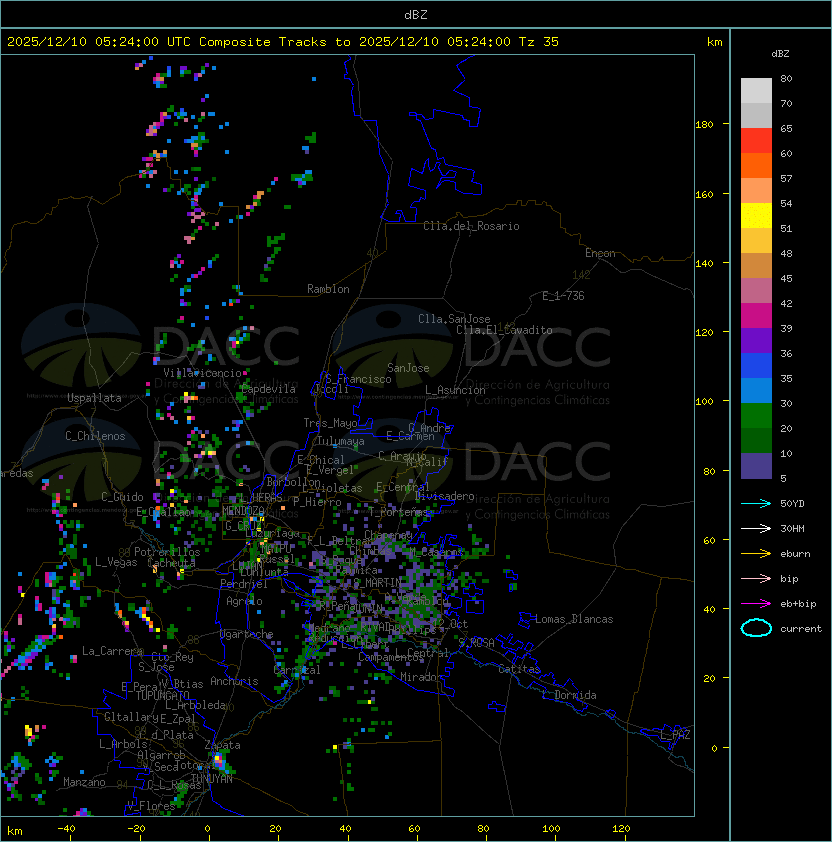Select the light gray top swatch of dBZ scale

pyautogui.click(x=756, y=91)
